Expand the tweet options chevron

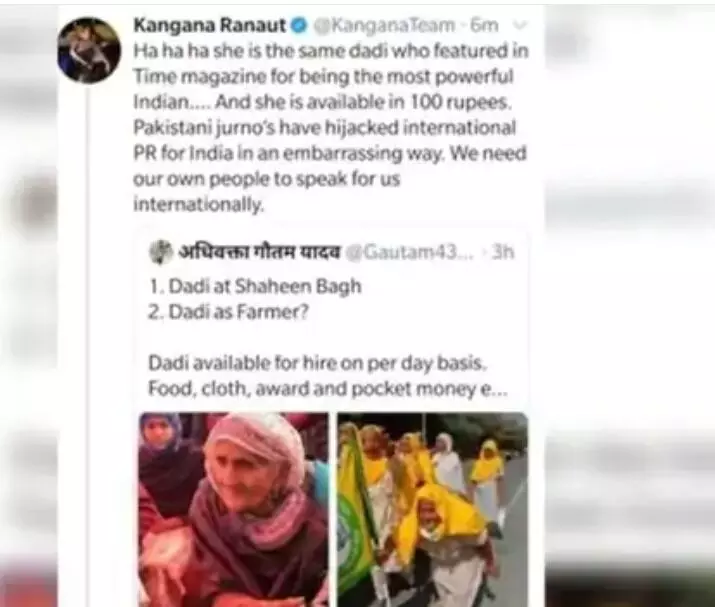point(520,25)
